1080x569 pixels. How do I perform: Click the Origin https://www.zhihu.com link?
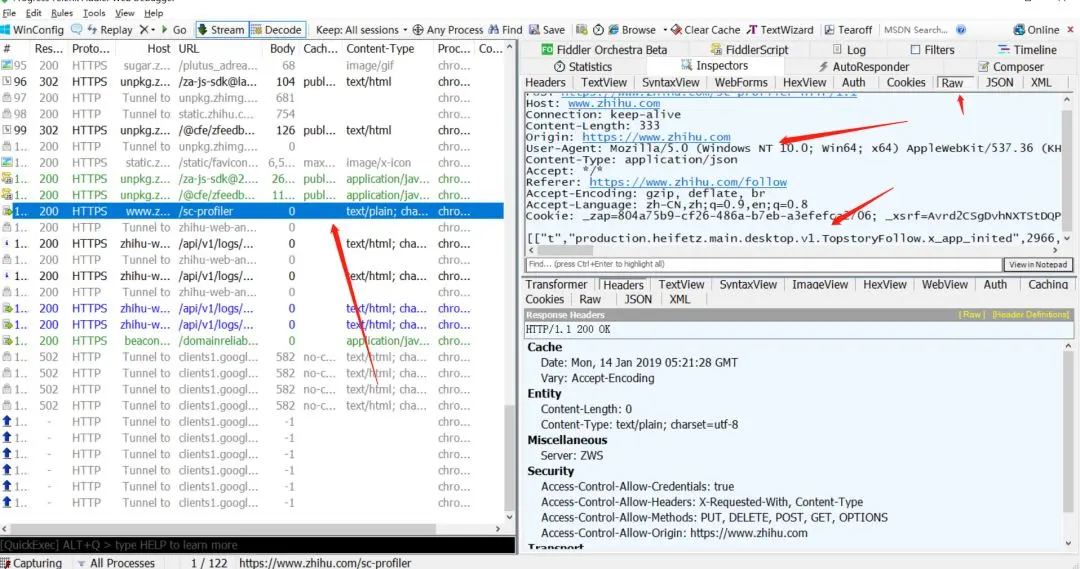[x=656, y=137]
